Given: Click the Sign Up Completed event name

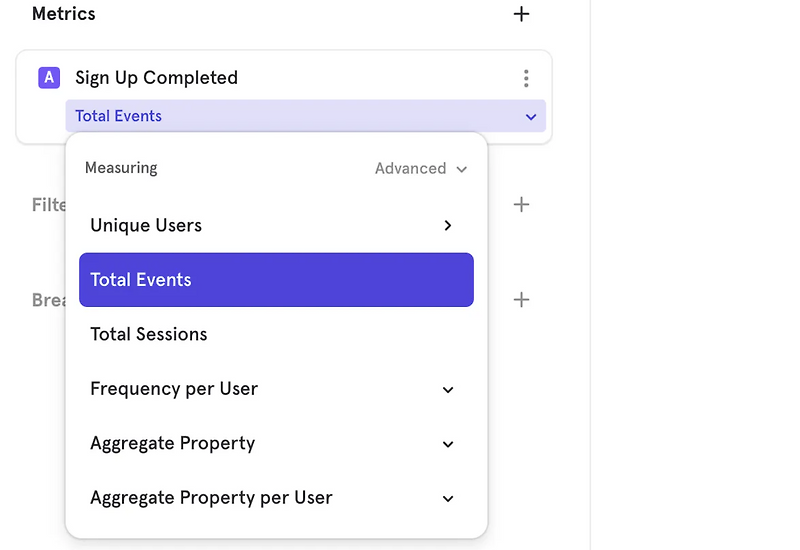Looking at the screenshot, I should point(156,78).
